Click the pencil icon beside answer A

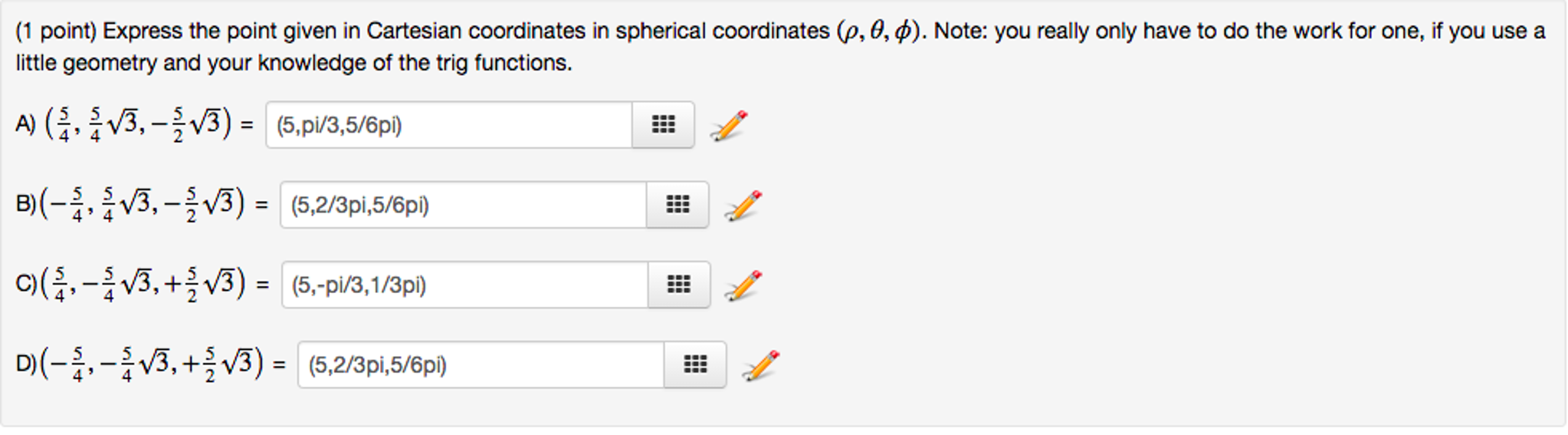(729, 125)
